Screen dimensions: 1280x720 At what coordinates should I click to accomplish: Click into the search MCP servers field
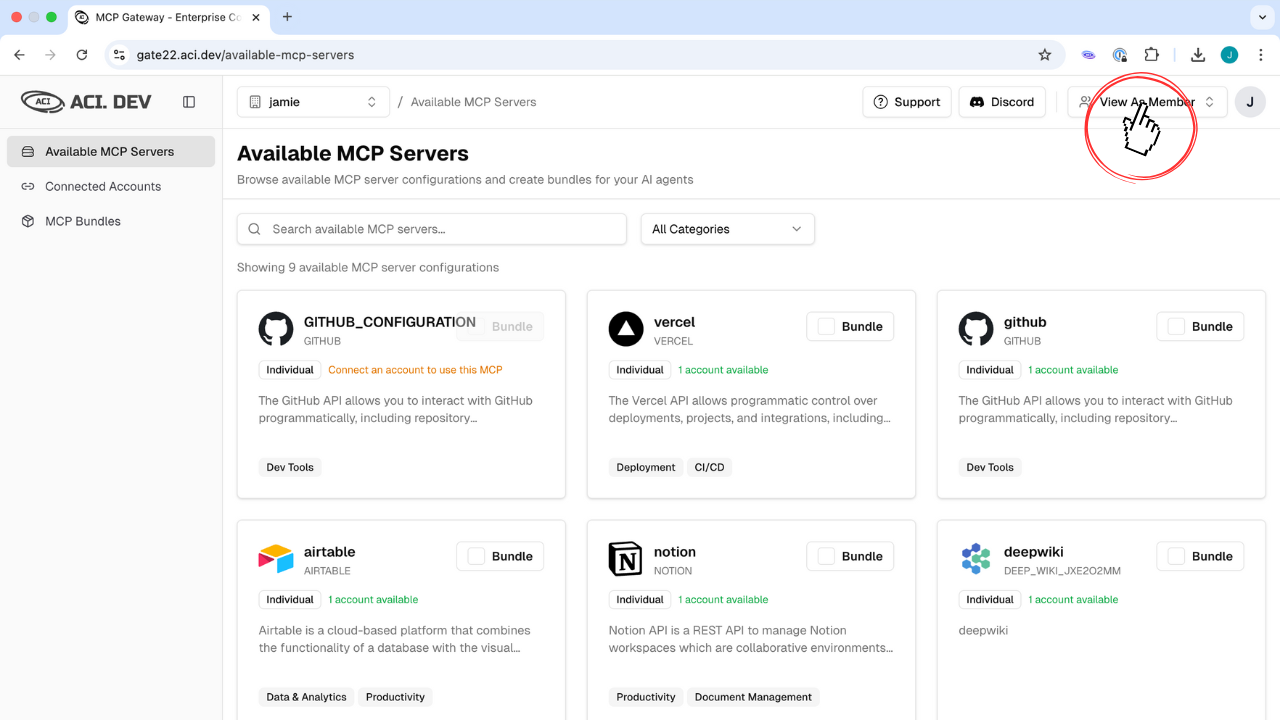(432, 229)
